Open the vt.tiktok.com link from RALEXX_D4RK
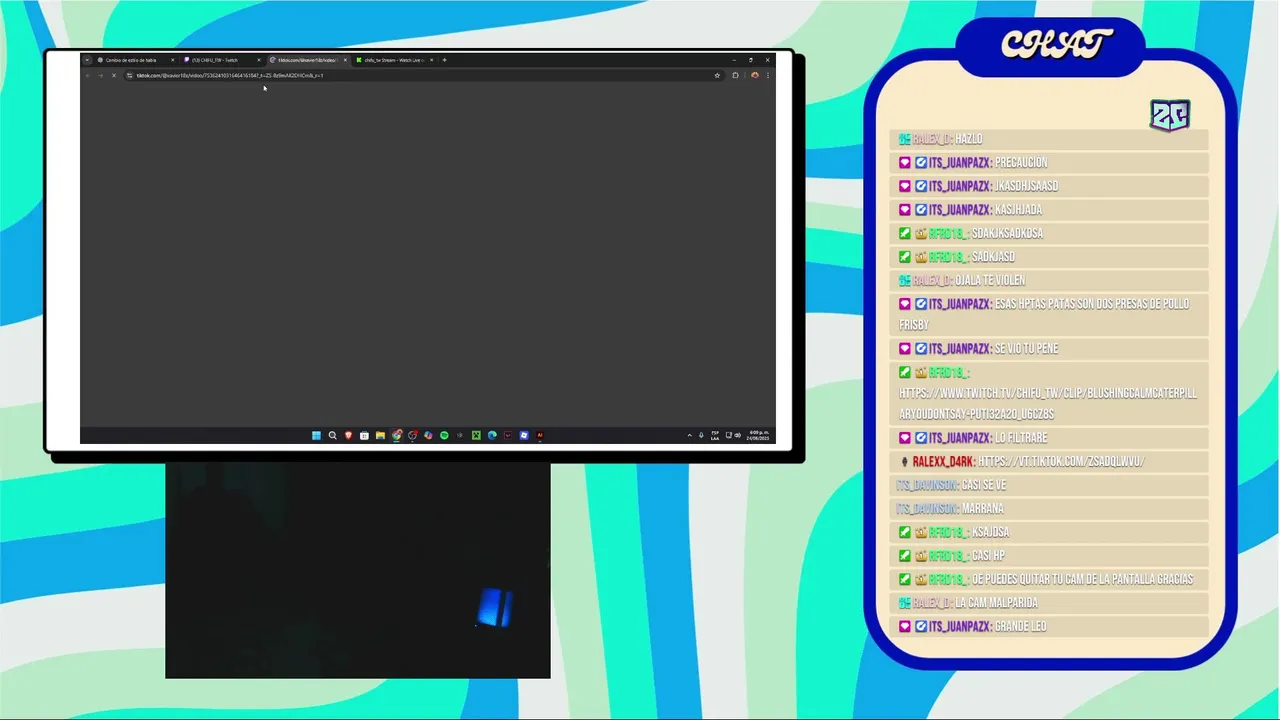This screenshot has height=720, width=1280. click(1061, 461)
